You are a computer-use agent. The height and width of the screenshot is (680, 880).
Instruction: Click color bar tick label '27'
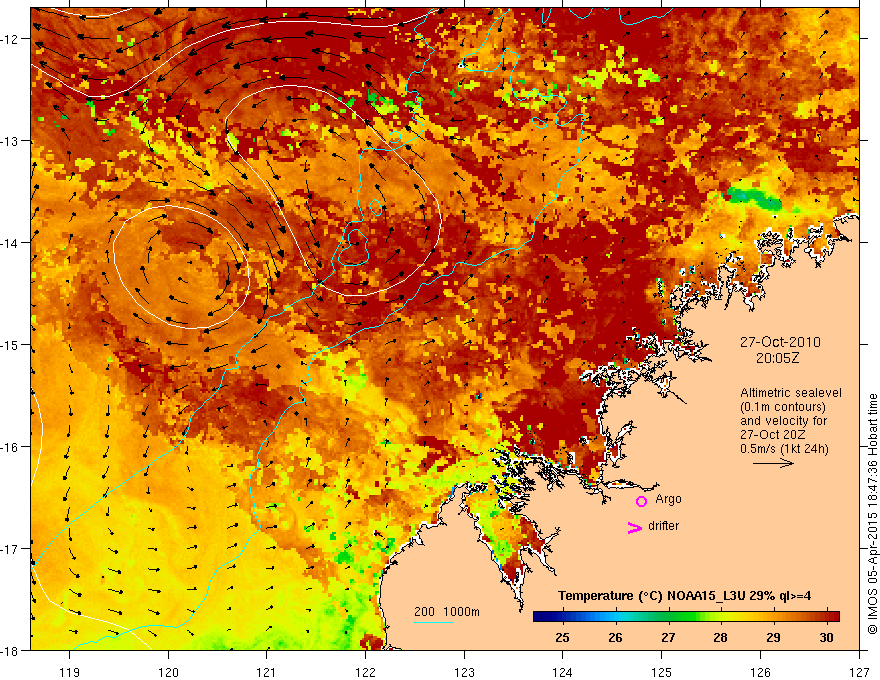click(668, 637)
